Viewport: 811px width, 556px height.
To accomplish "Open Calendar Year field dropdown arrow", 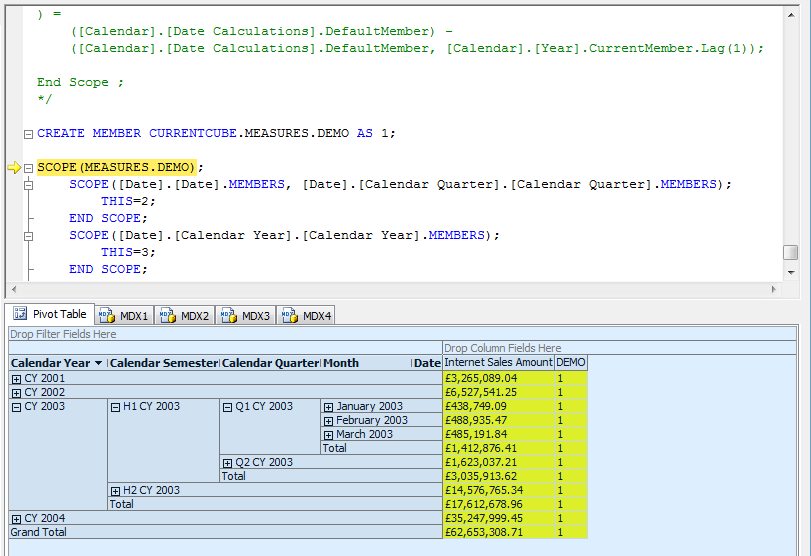I will (98, 363).
